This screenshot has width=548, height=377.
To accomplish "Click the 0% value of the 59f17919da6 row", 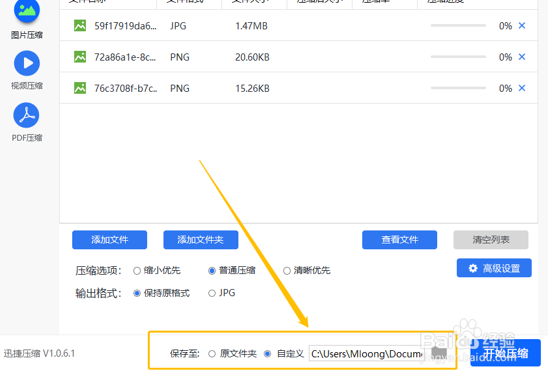I will 505,26.
